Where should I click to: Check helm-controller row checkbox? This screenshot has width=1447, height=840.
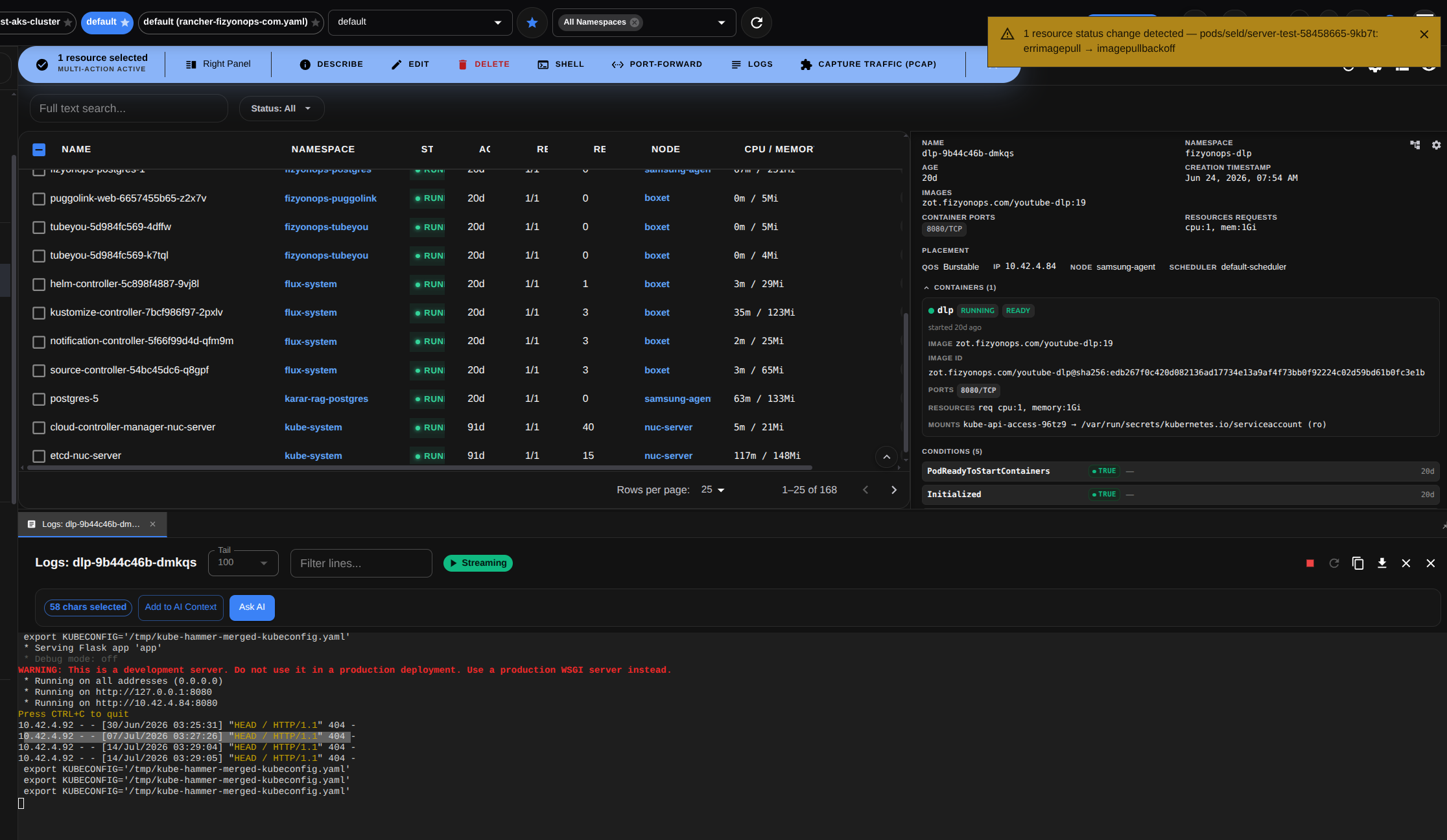(39, 285)
